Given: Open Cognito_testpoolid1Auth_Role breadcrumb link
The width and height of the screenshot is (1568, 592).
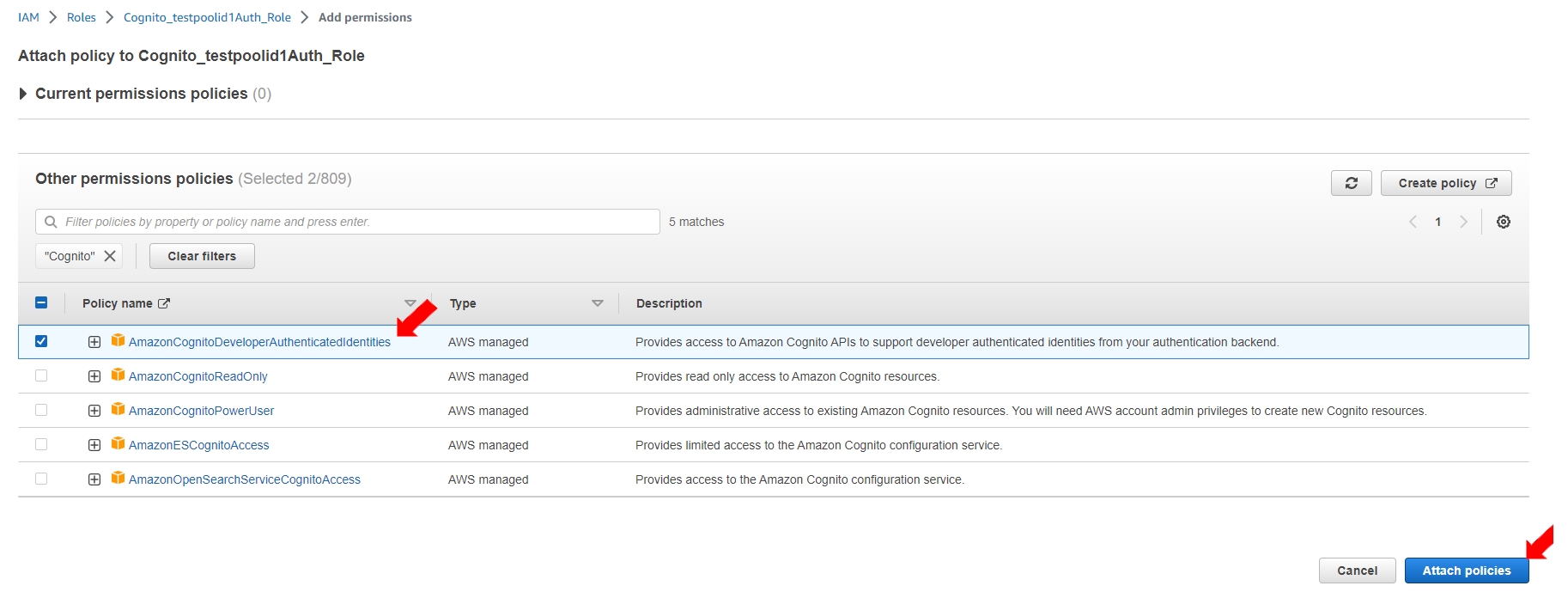Looking at the screenshot, I should click(207, 17).
